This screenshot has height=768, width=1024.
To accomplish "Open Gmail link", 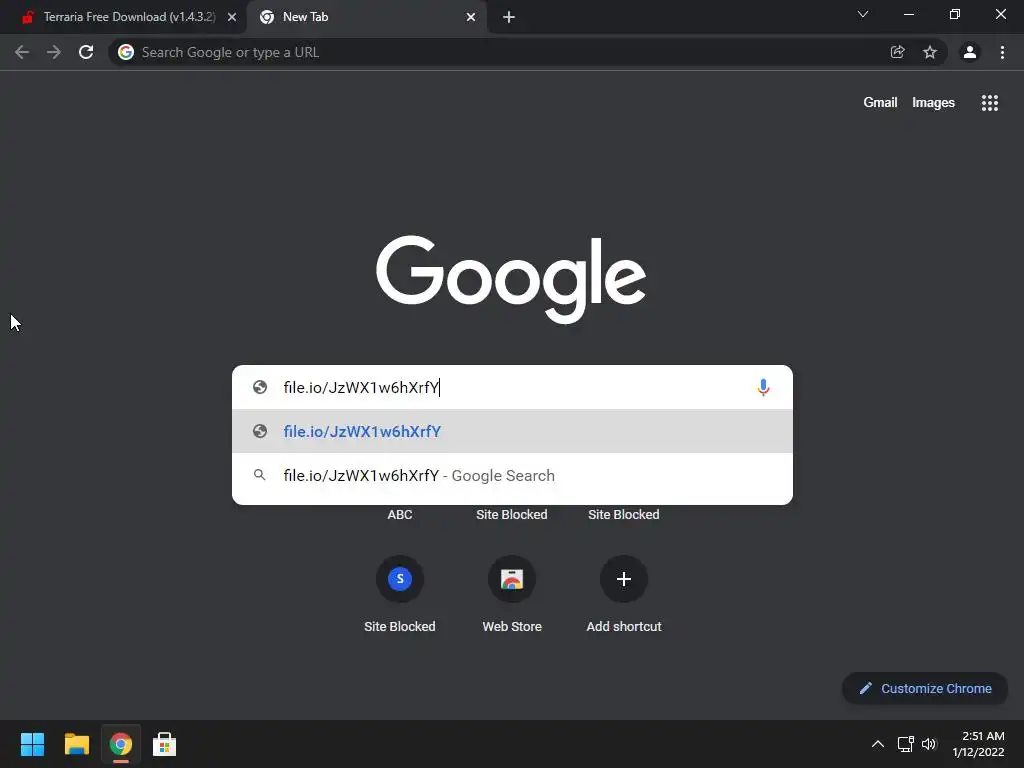I will tap(880, 103).
